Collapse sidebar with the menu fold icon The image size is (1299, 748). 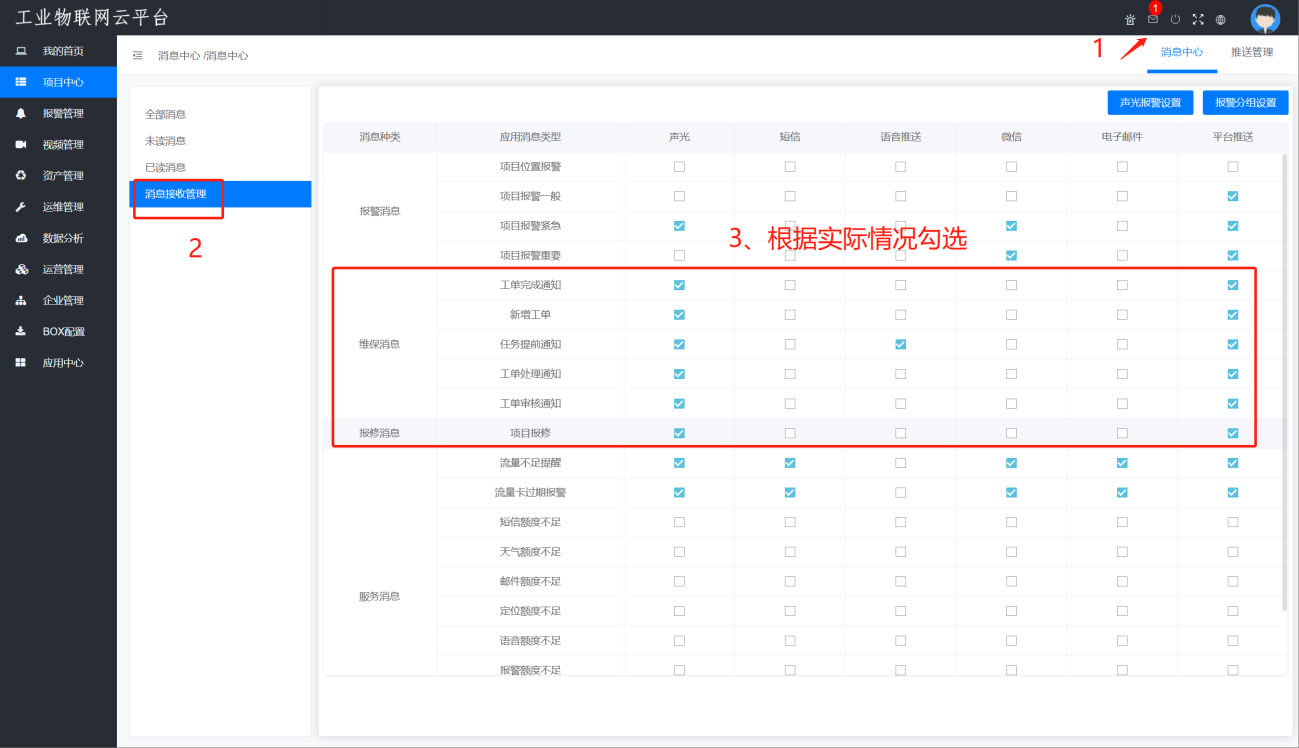click(x=138, y=56)
